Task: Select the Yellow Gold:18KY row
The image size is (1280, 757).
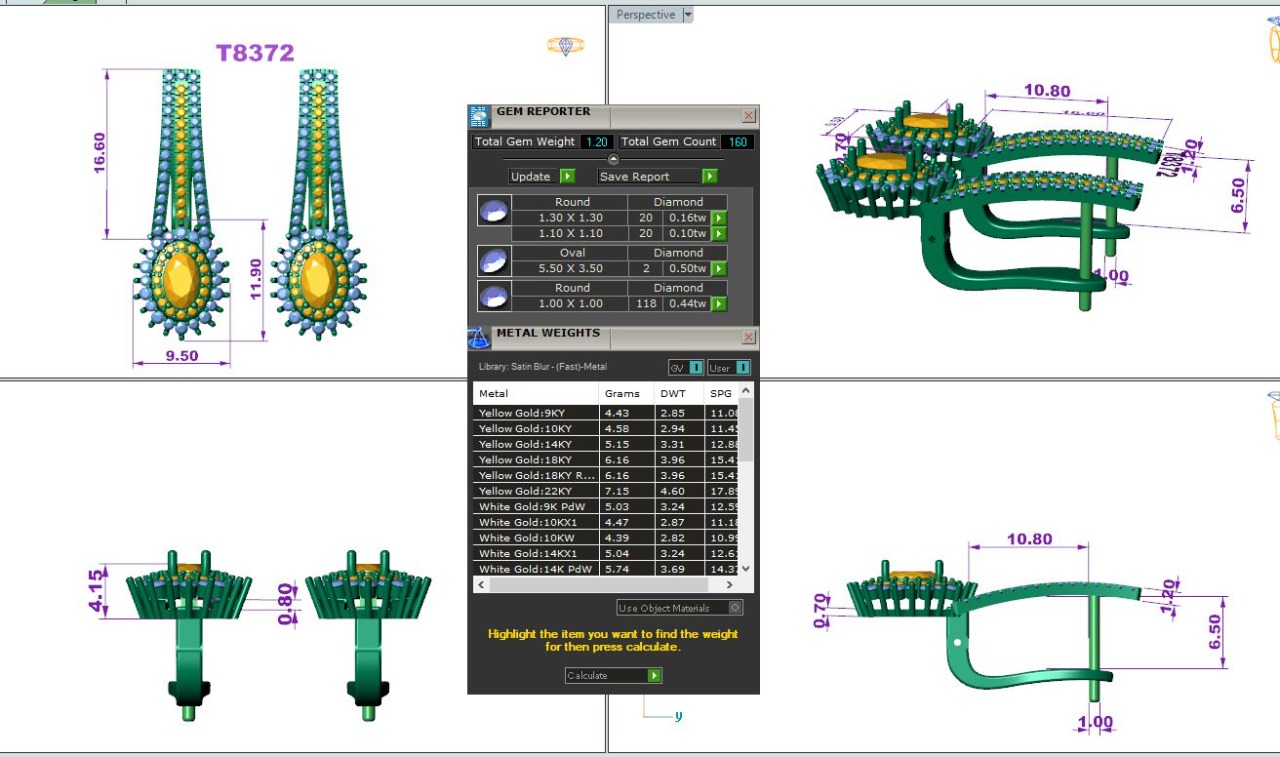Action: click(x=535, y=460)
